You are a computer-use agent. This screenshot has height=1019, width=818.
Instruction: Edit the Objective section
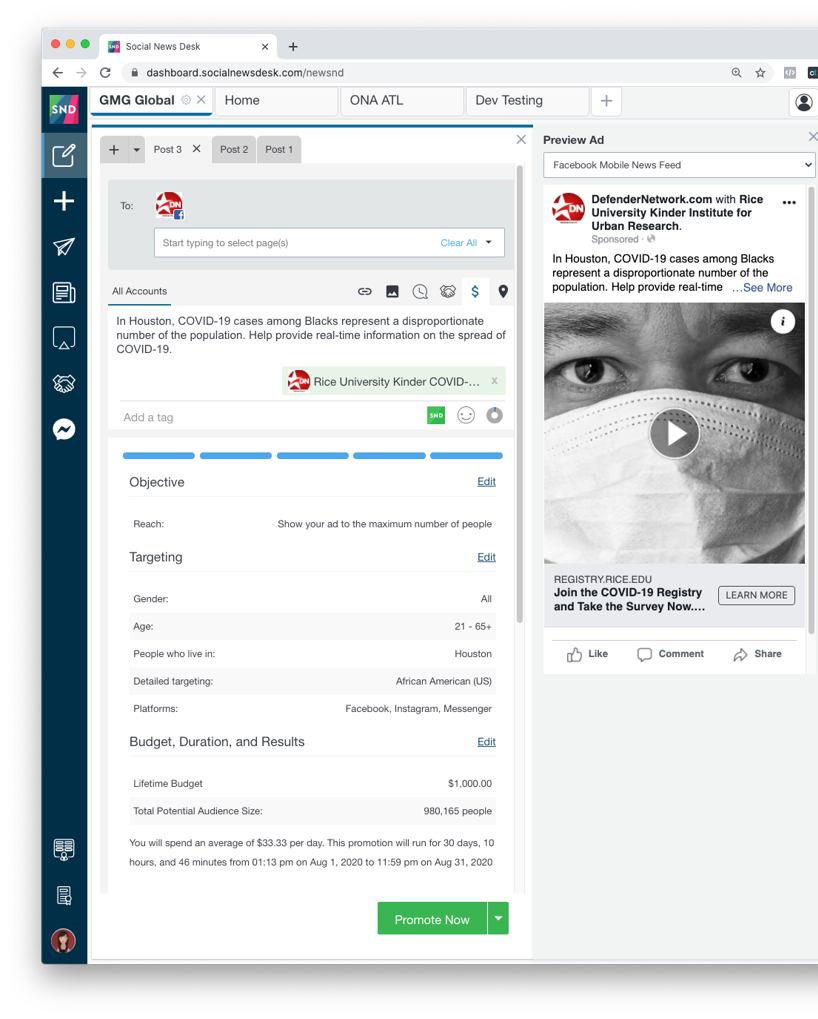point(486,482)
